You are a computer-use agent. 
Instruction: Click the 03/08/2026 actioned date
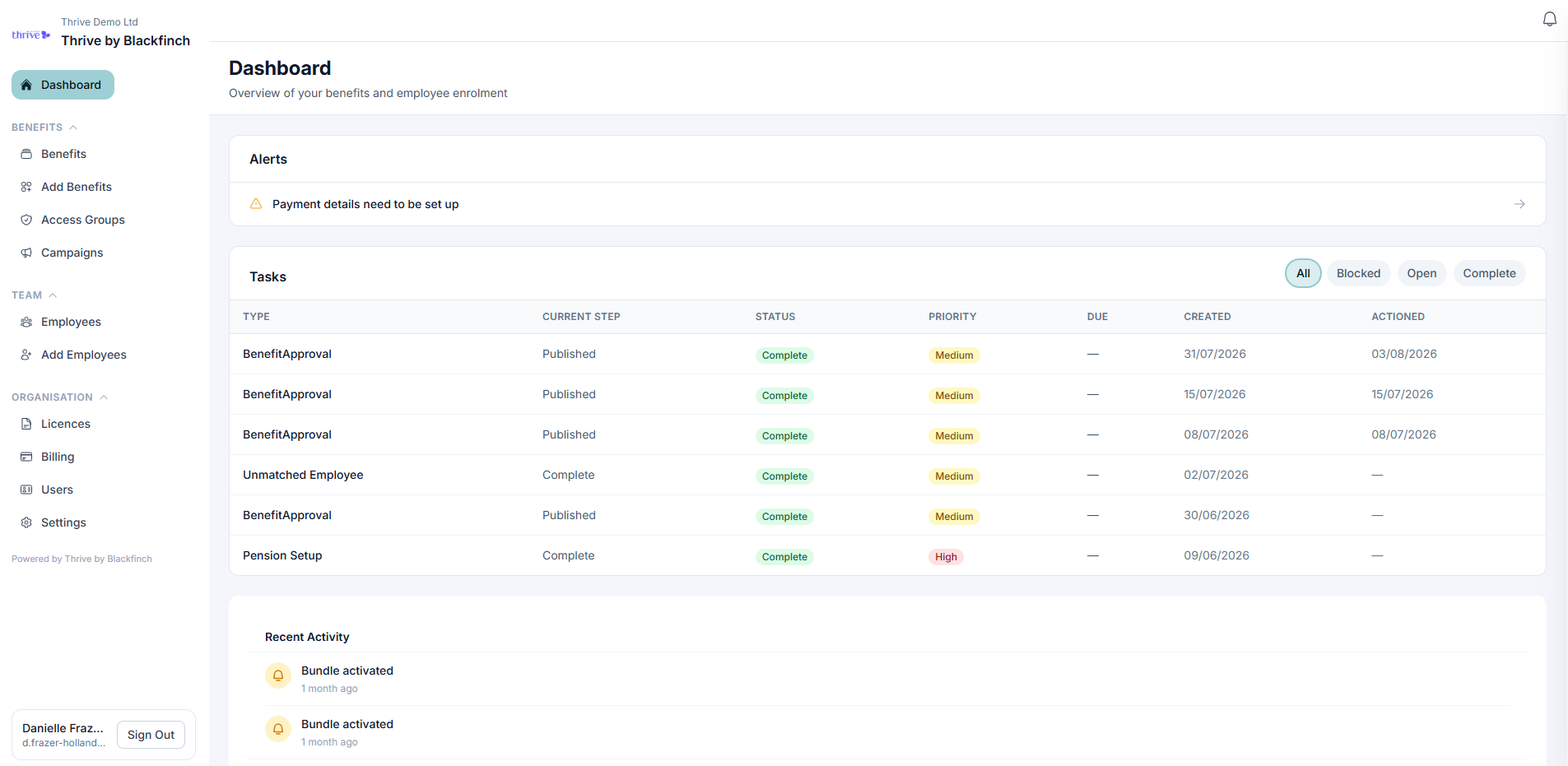(x=1404, y=354)
